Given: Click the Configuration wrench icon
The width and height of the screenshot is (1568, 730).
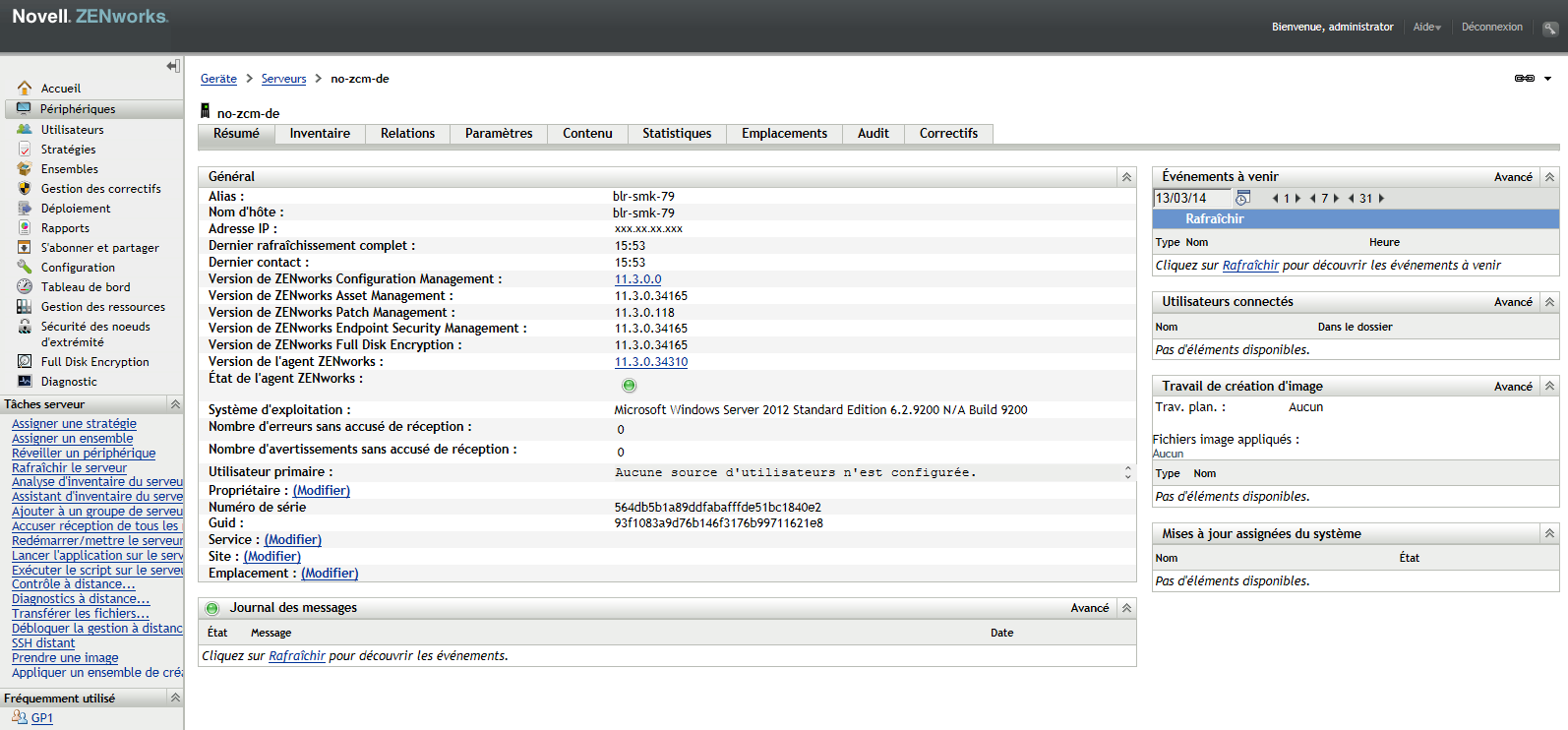Looking at the screenshot, I should point(25,268).
